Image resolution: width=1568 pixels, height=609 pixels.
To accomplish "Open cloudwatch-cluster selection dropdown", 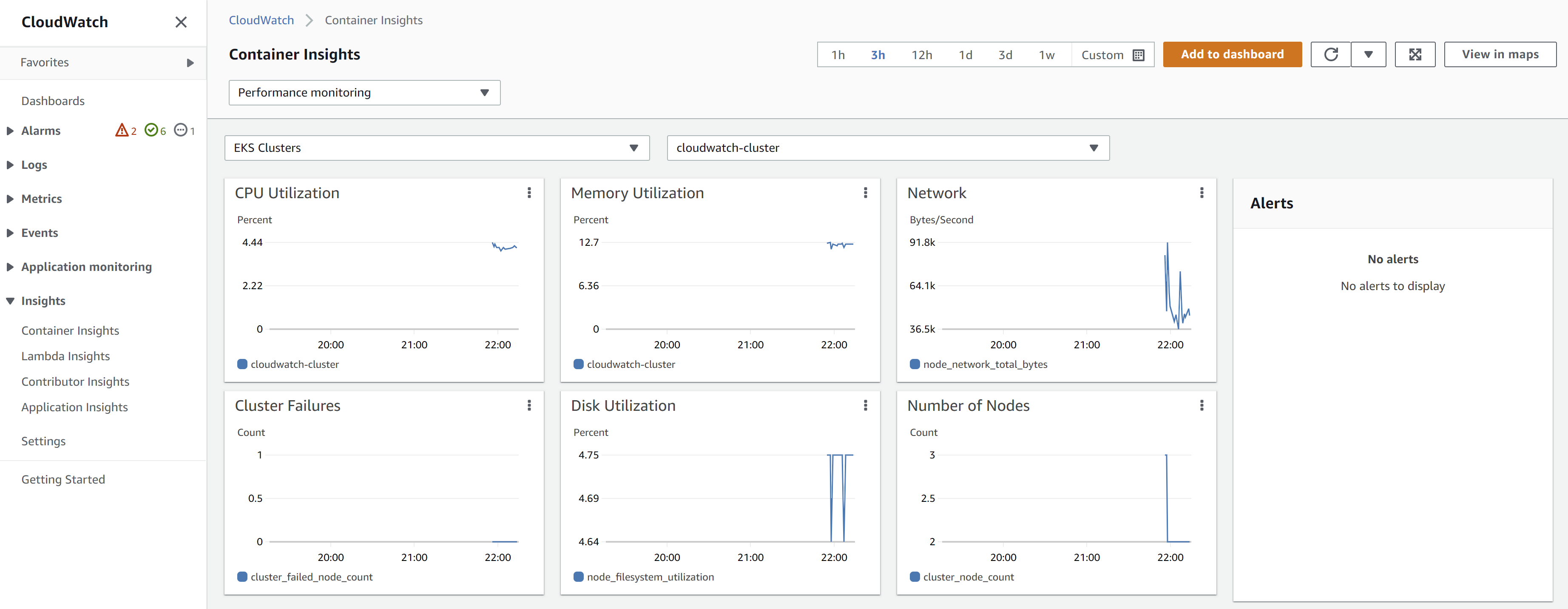I will point(888,148).
